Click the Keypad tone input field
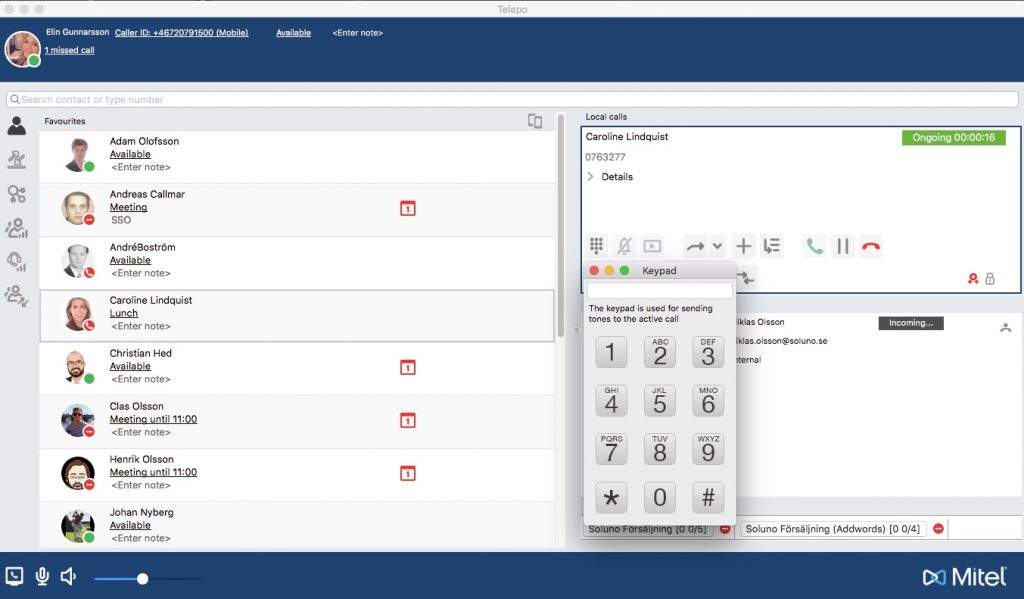The width and height of the screenshot is (1024, 599). tap(660, 291)
